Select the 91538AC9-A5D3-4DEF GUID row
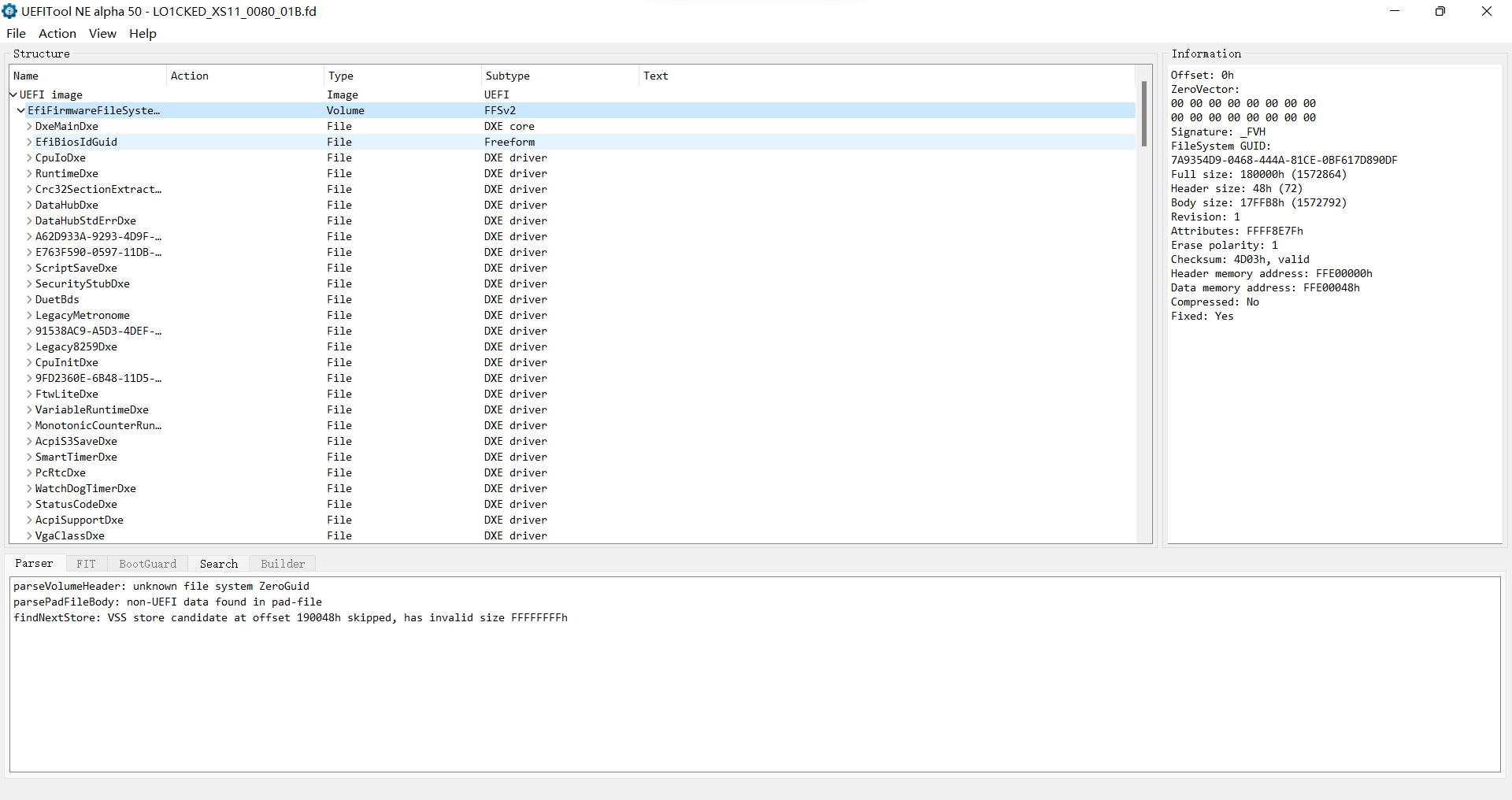The width and height of the screenshot is (1512, 800). [x=573, y=331]
